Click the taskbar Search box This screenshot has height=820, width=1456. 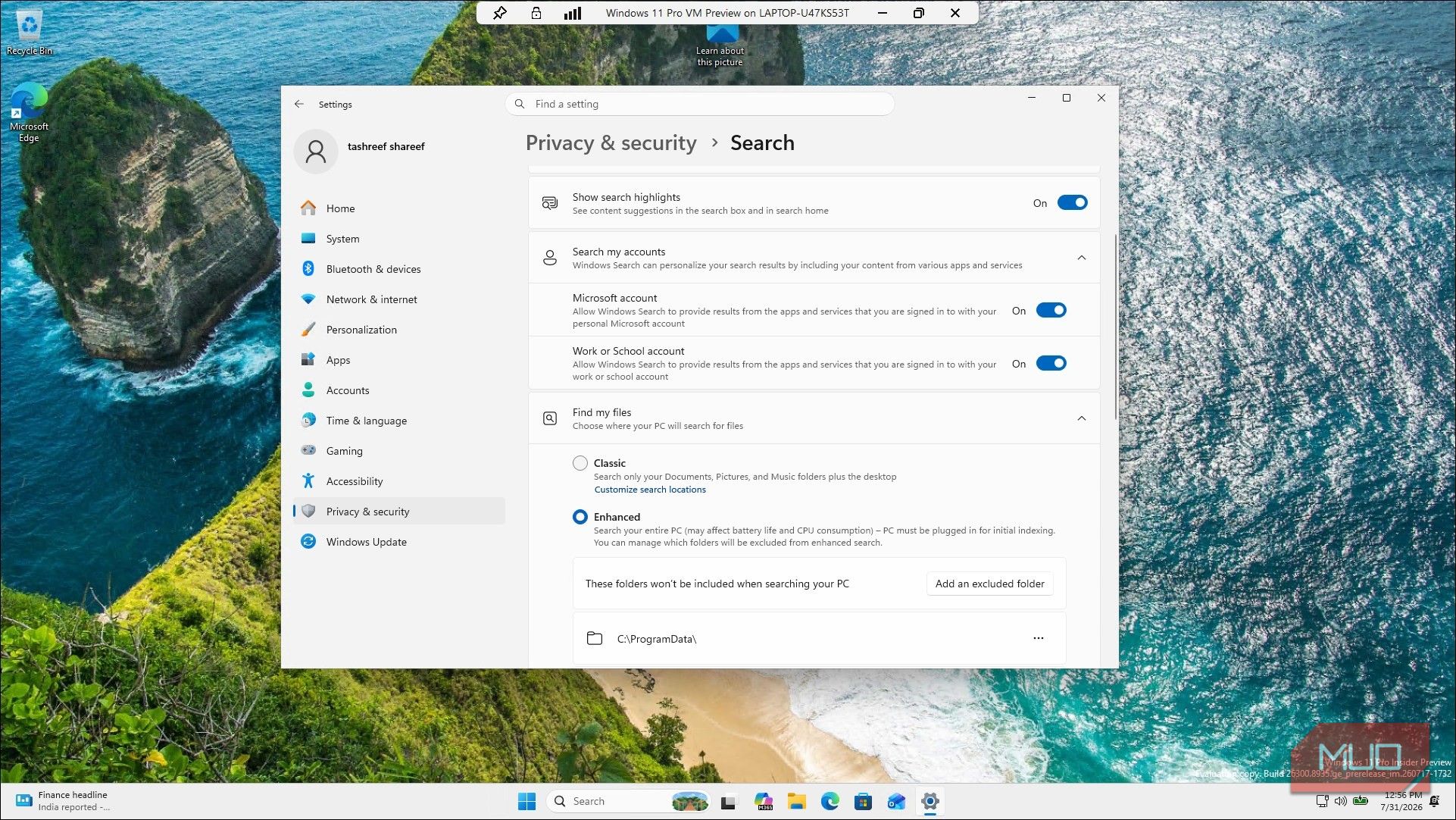(629, 802)
